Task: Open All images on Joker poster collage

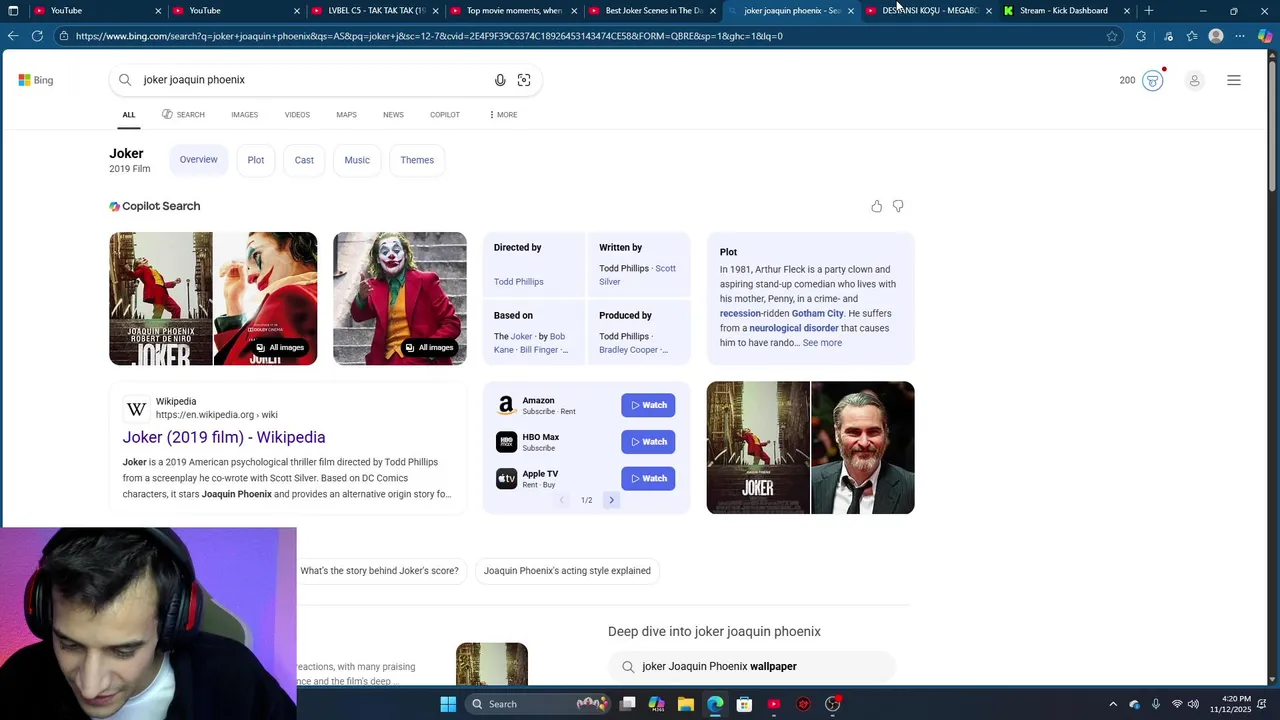Action: [279, 348]
